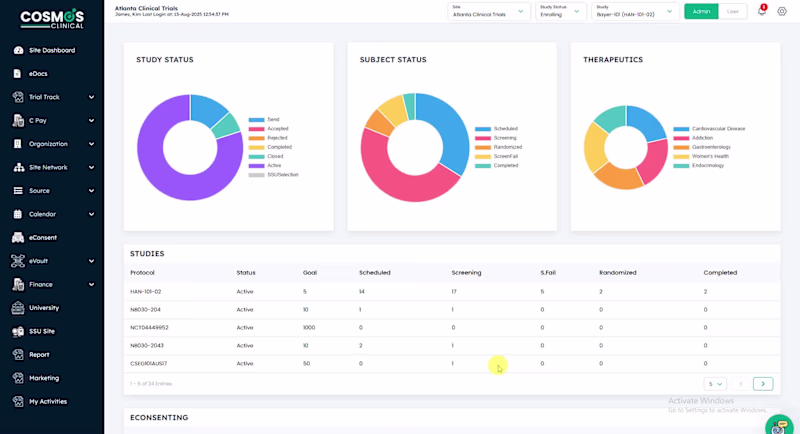Click the SSU Site icon
The height and width of the screenshot is (434, 800).
click(18, 331)
